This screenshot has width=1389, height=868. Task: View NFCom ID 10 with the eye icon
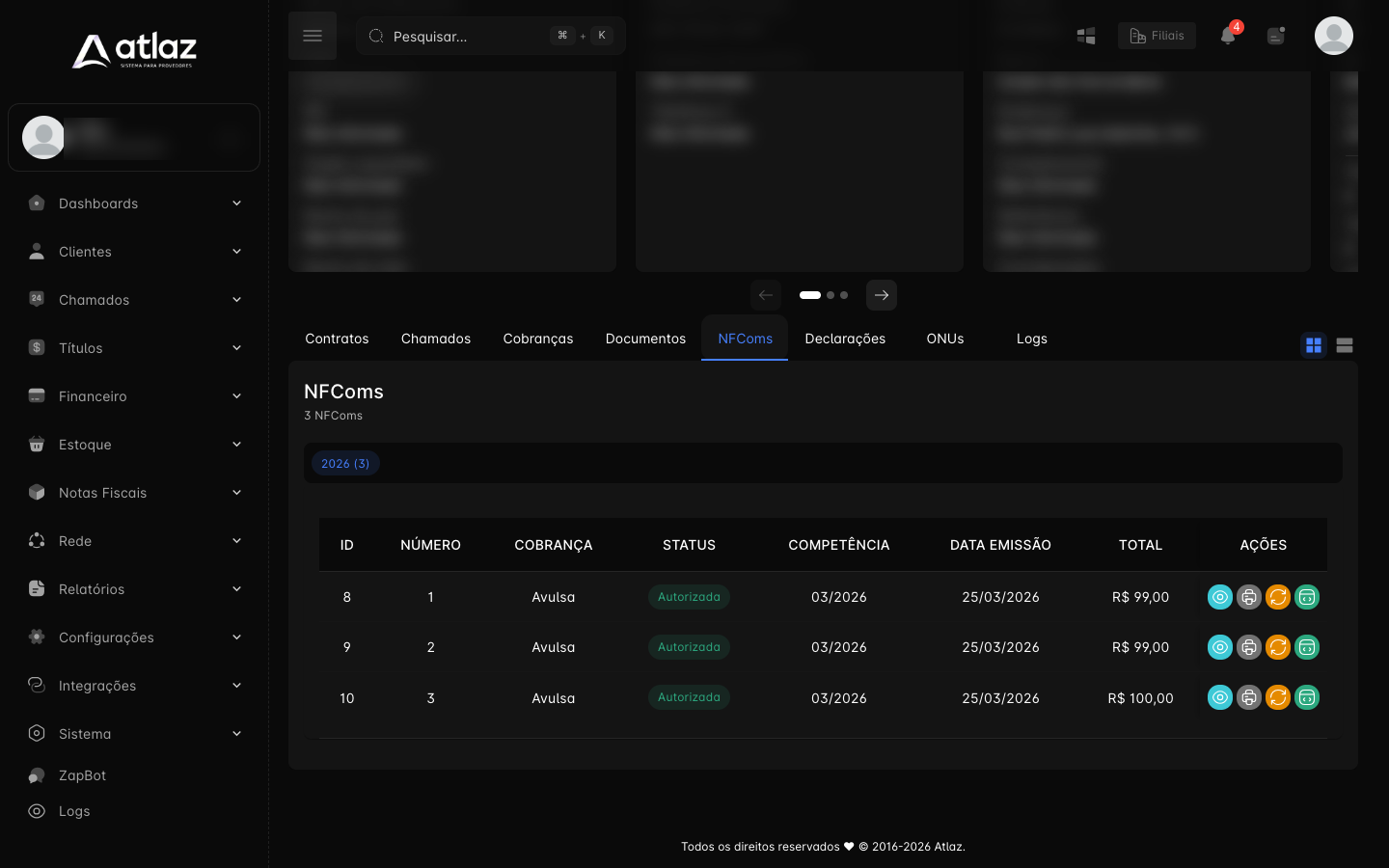(x=1220, y=697)
